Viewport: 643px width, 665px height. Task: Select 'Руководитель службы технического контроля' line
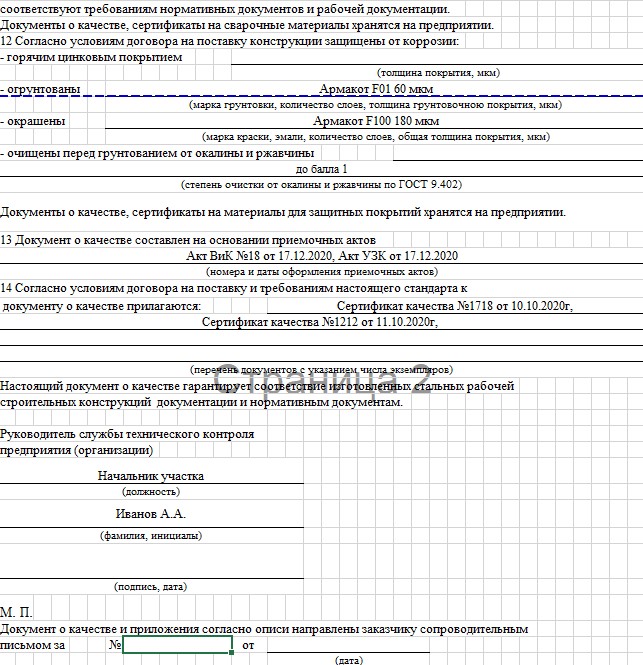coord(127,434)
